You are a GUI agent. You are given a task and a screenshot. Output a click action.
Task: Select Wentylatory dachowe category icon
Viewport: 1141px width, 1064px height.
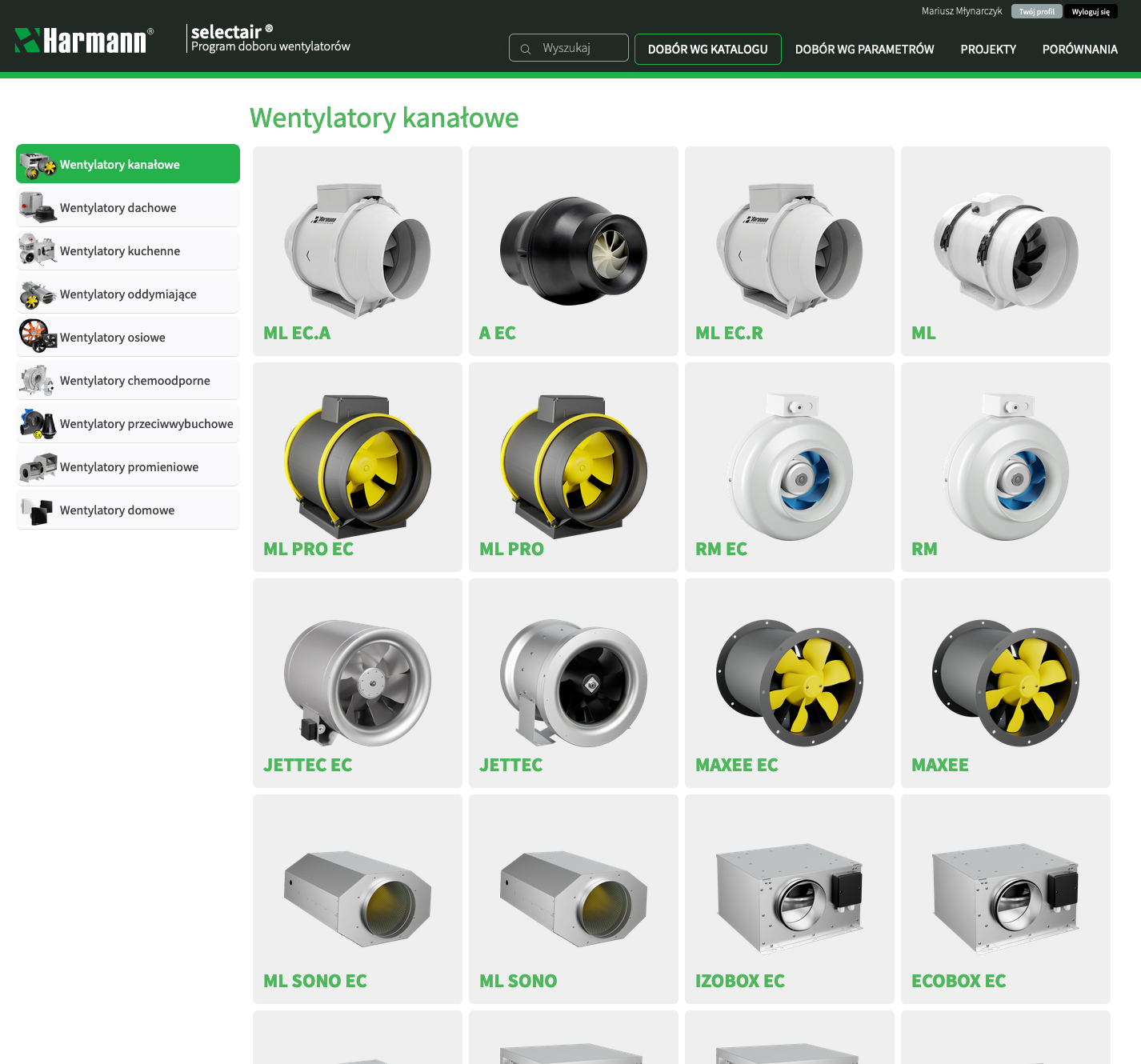point(38,207)
